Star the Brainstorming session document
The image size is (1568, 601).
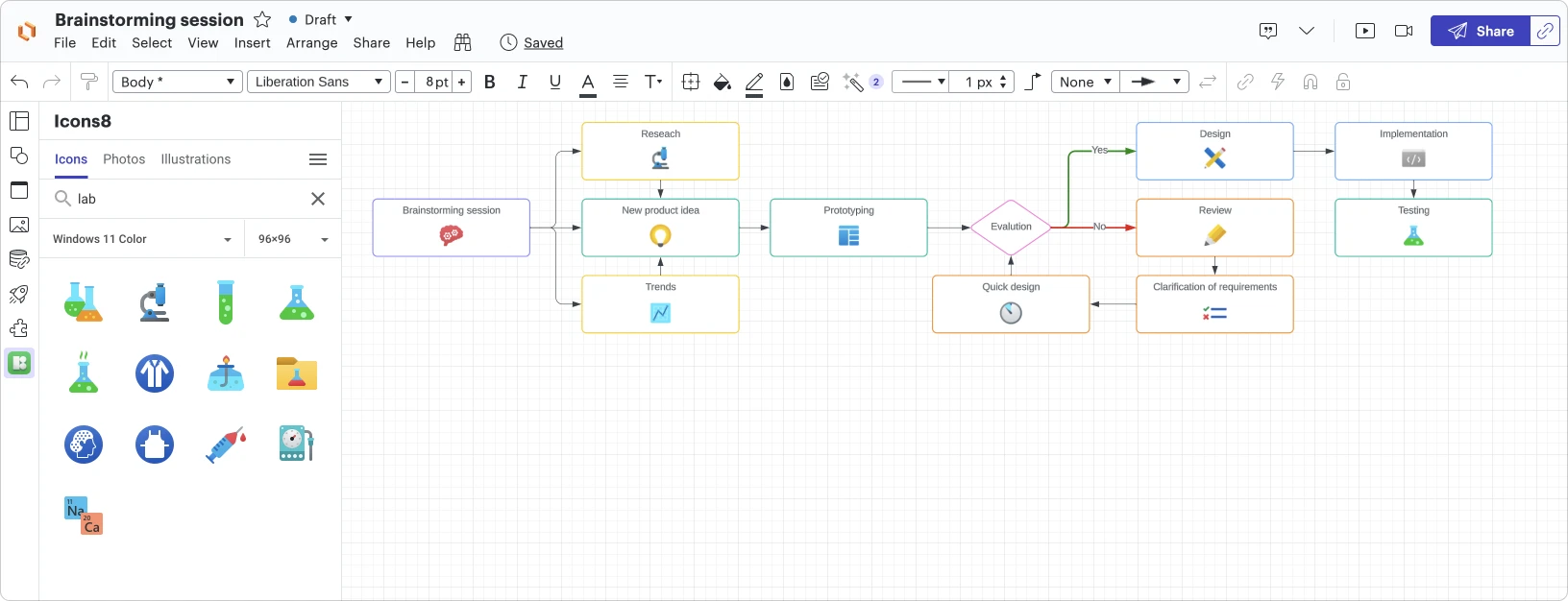[262, 19]
